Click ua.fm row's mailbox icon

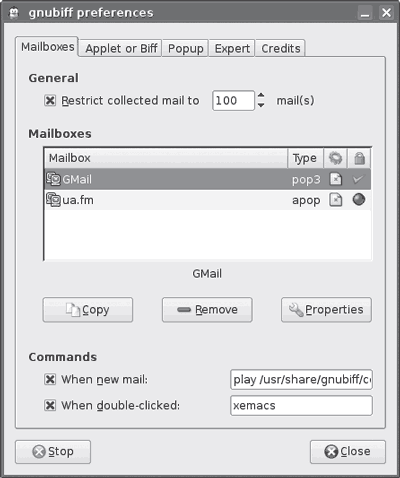(53, 200)
